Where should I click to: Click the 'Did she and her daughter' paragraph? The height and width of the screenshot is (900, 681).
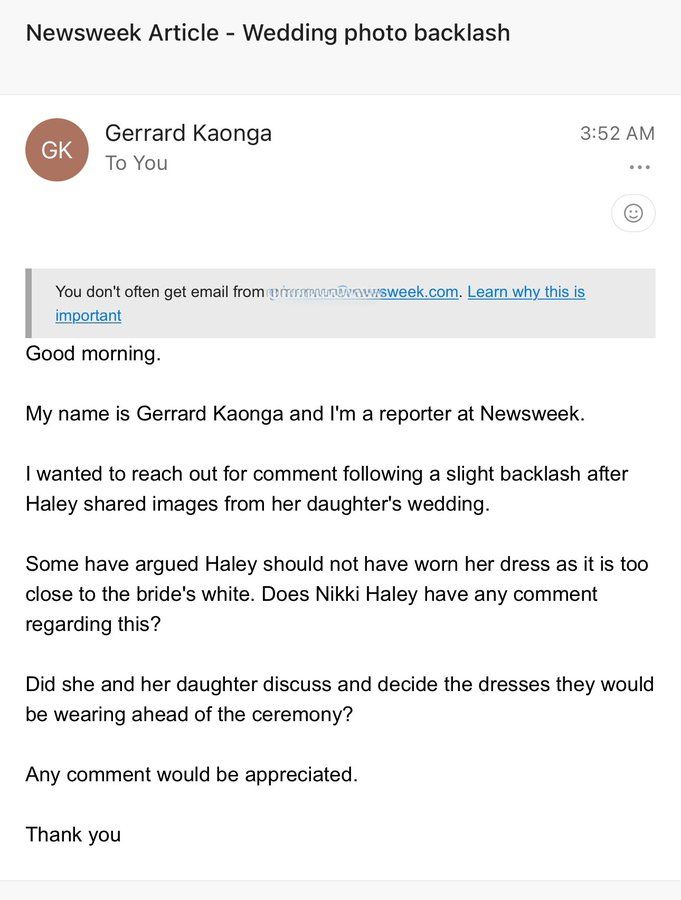pyautogui.click(x=339, y=699)
